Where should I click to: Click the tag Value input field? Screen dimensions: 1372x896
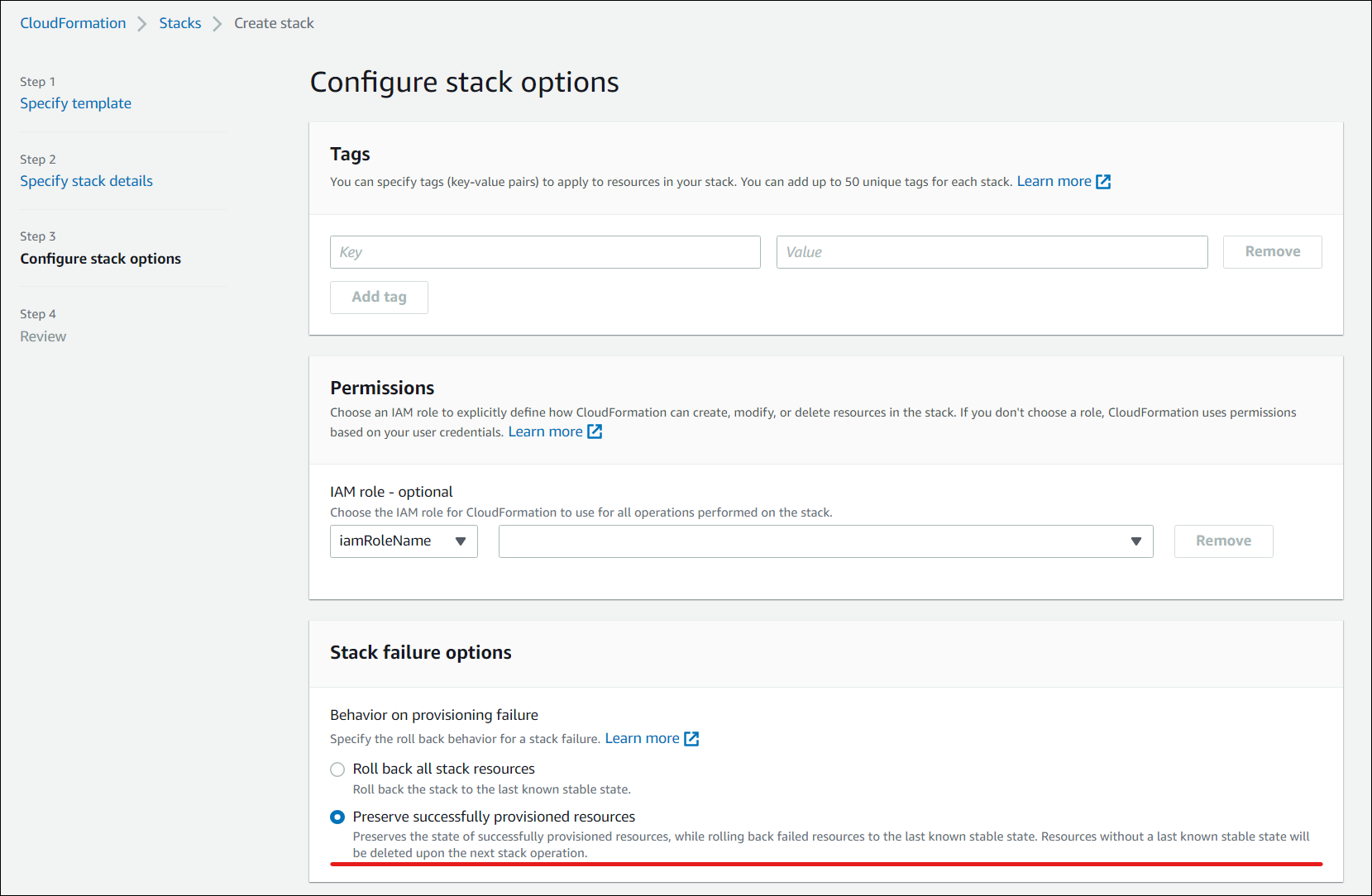[x=992, y=252]
